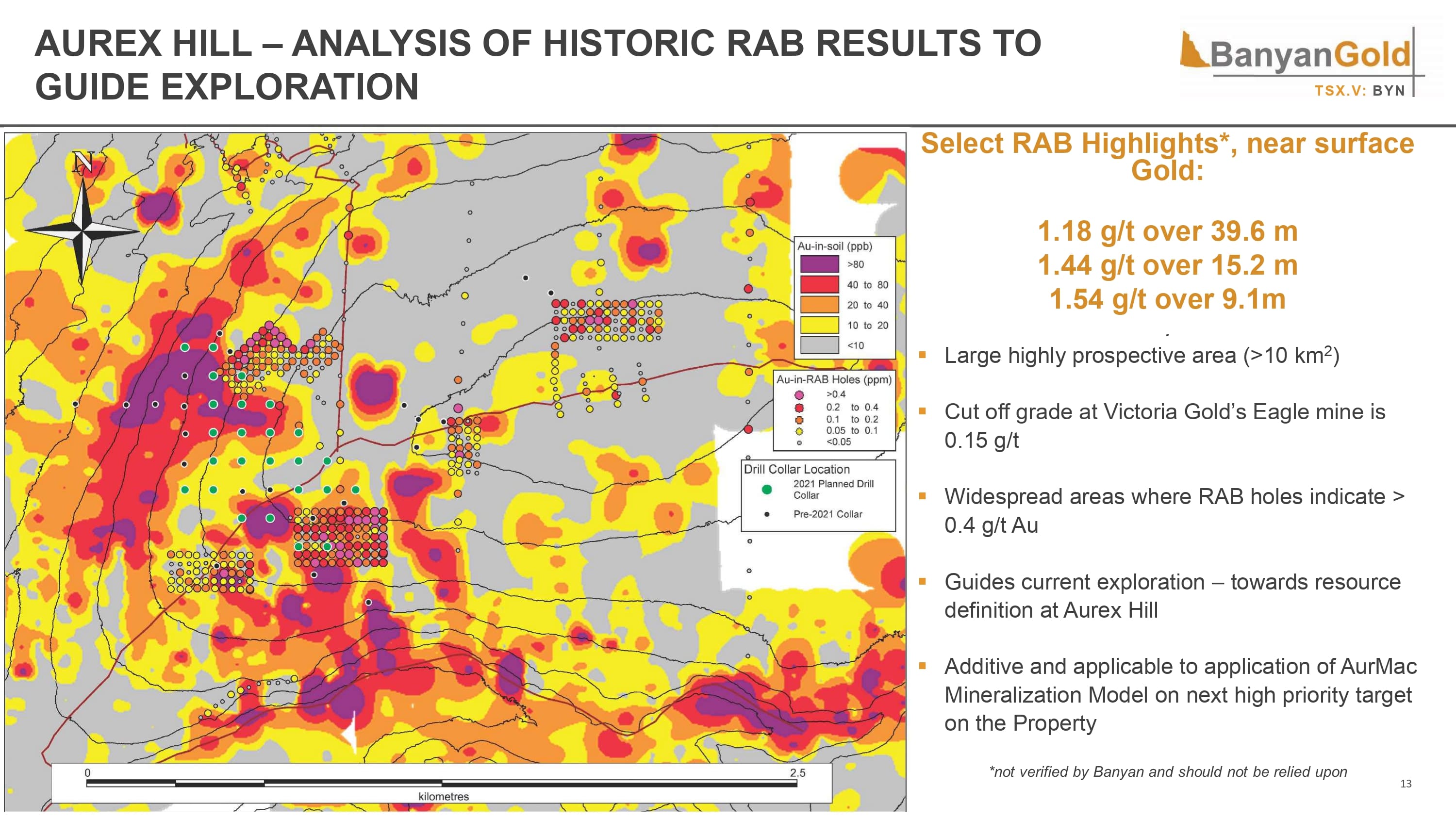
Task: Click the TSX.V: BYN ticker text
Action: click(1359, 91)
